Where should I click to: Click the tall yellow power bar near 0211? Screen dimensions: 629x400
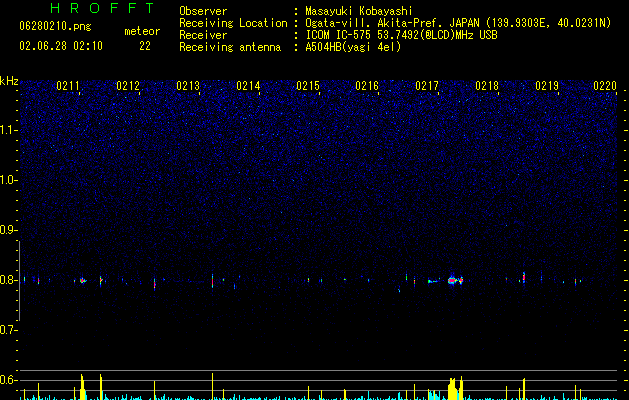click(83, 387)
